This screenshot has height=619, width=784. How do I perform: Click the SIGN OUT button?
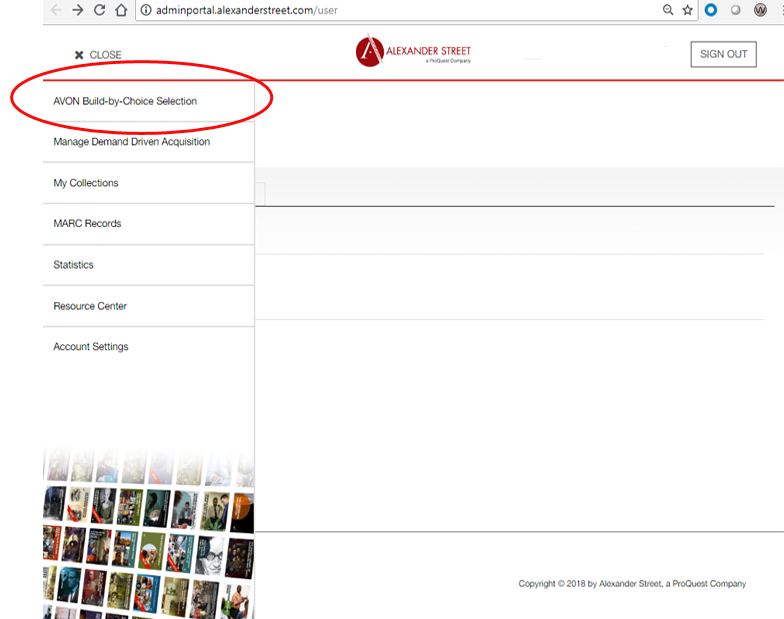723,54
